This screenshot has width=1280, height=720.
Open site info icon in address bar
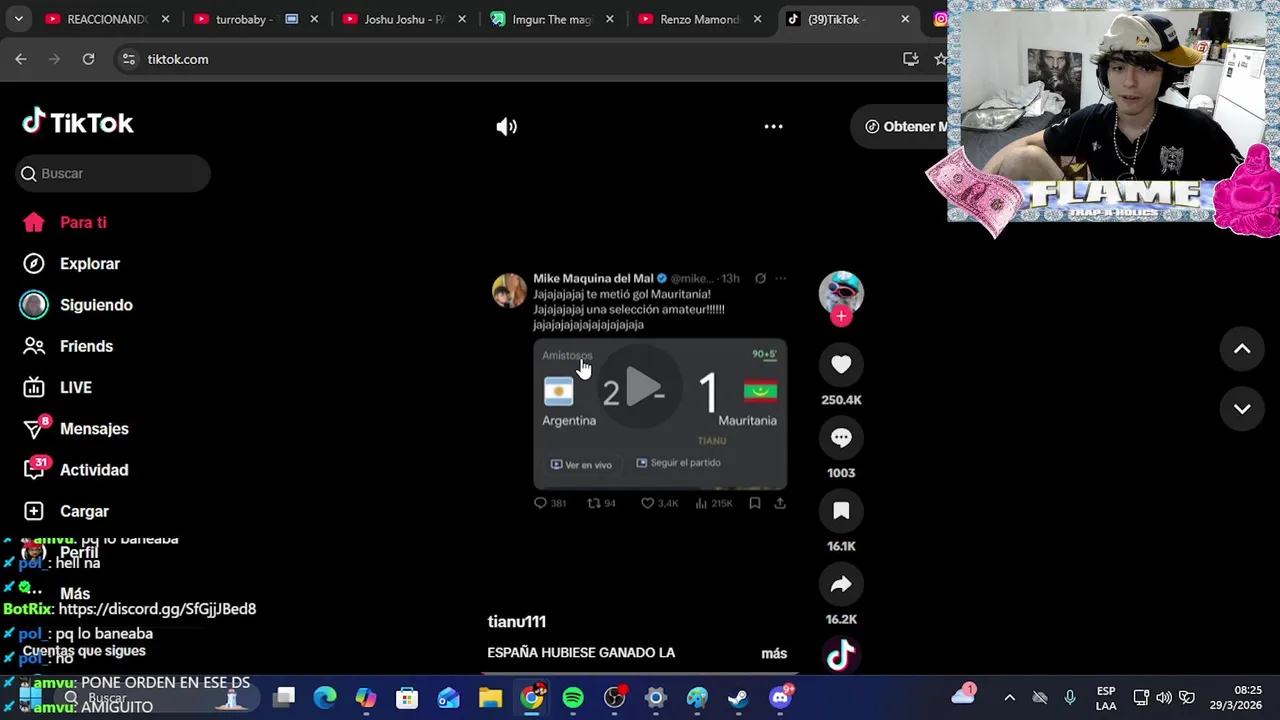128,59
